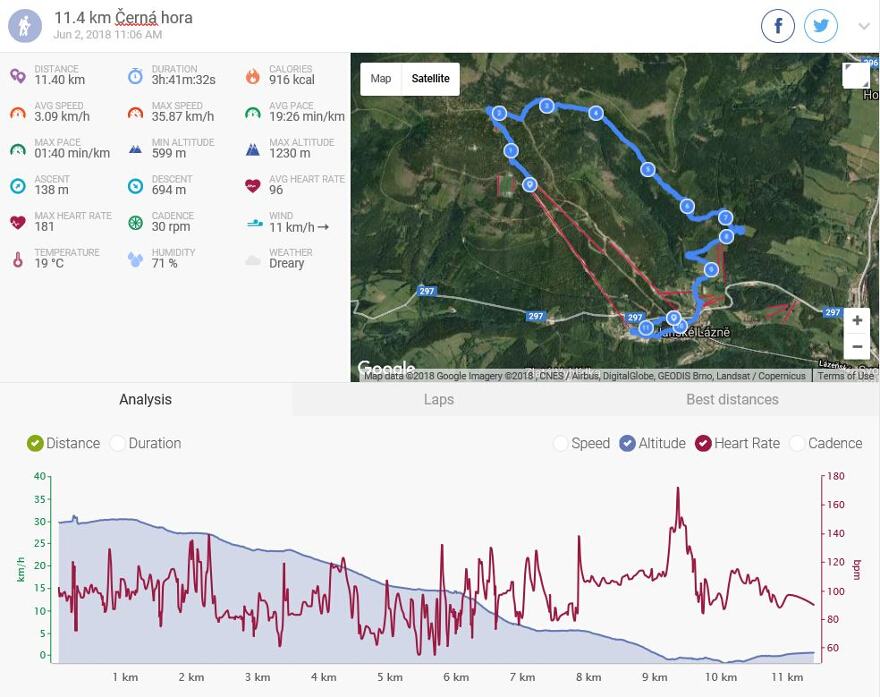Disable Heart Rate series on chart
Viewport: 880px width, 697px height.
[x=703, y=443]
